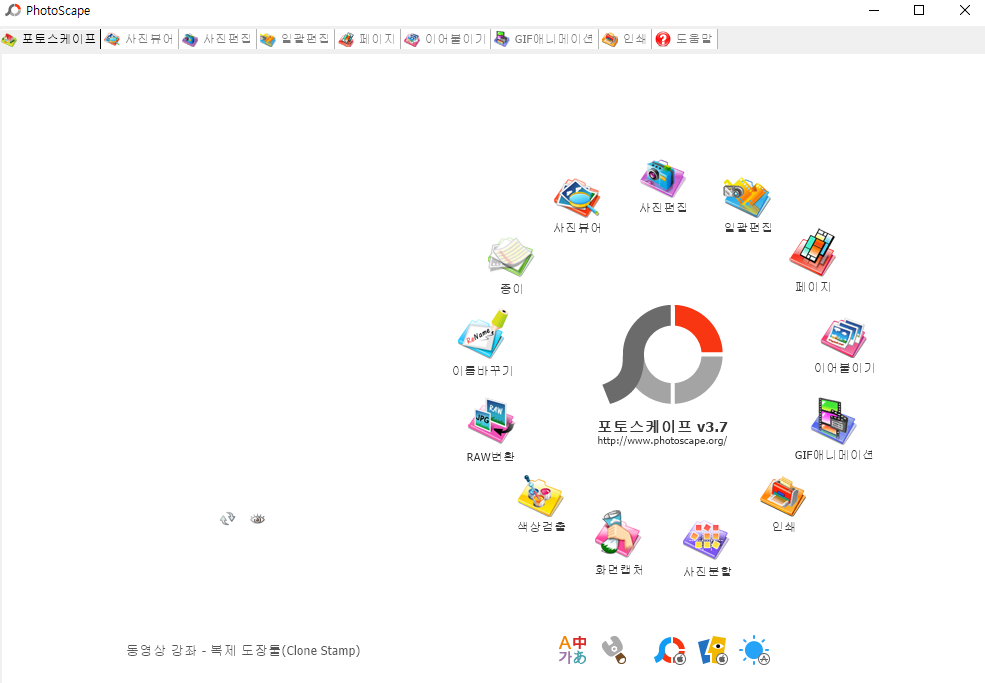Click the 페이지 label in the circle
The width and height of the screenshot is (985, 683).
coord(813,287)
